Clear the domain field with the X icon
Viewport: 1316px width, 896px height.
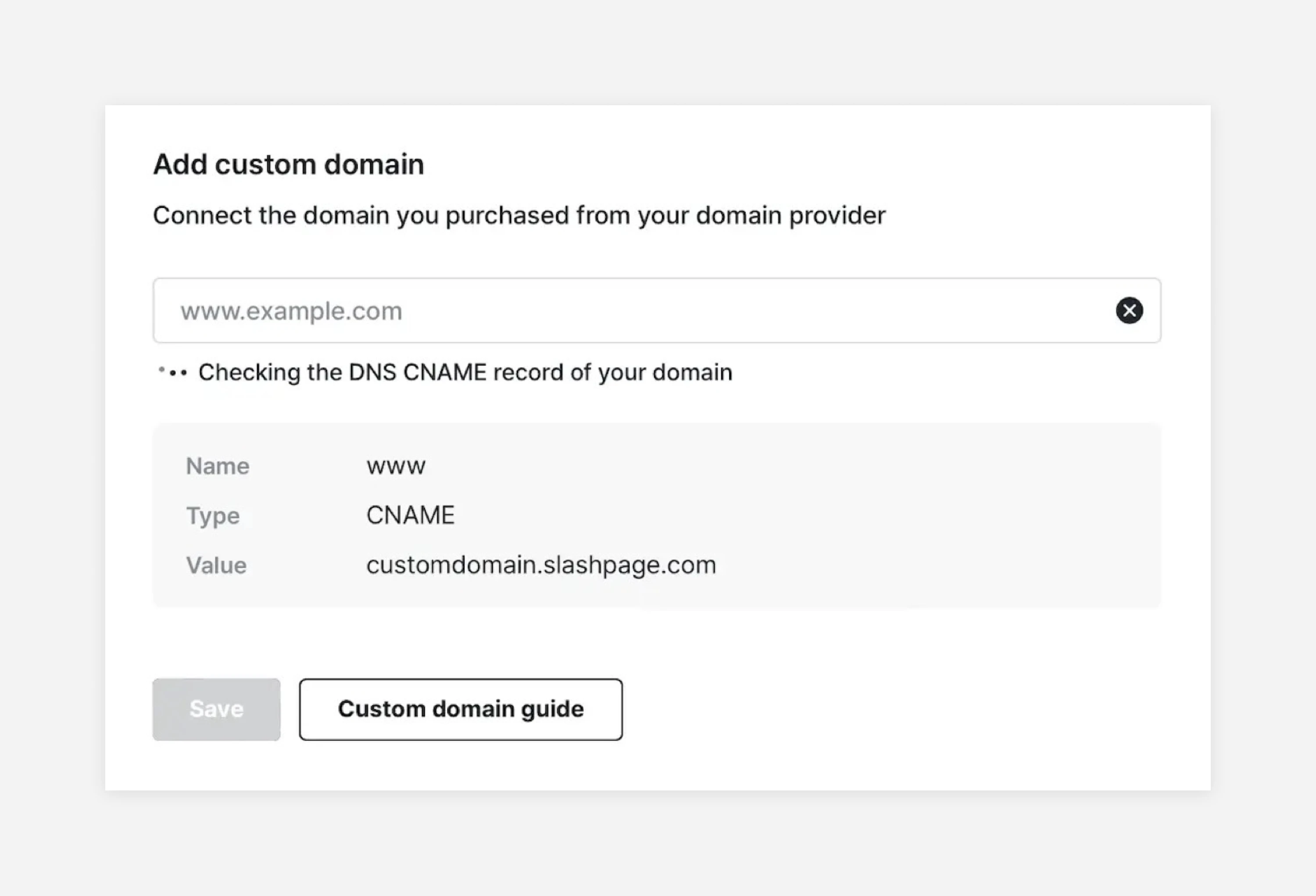(x=1129, y=310)
